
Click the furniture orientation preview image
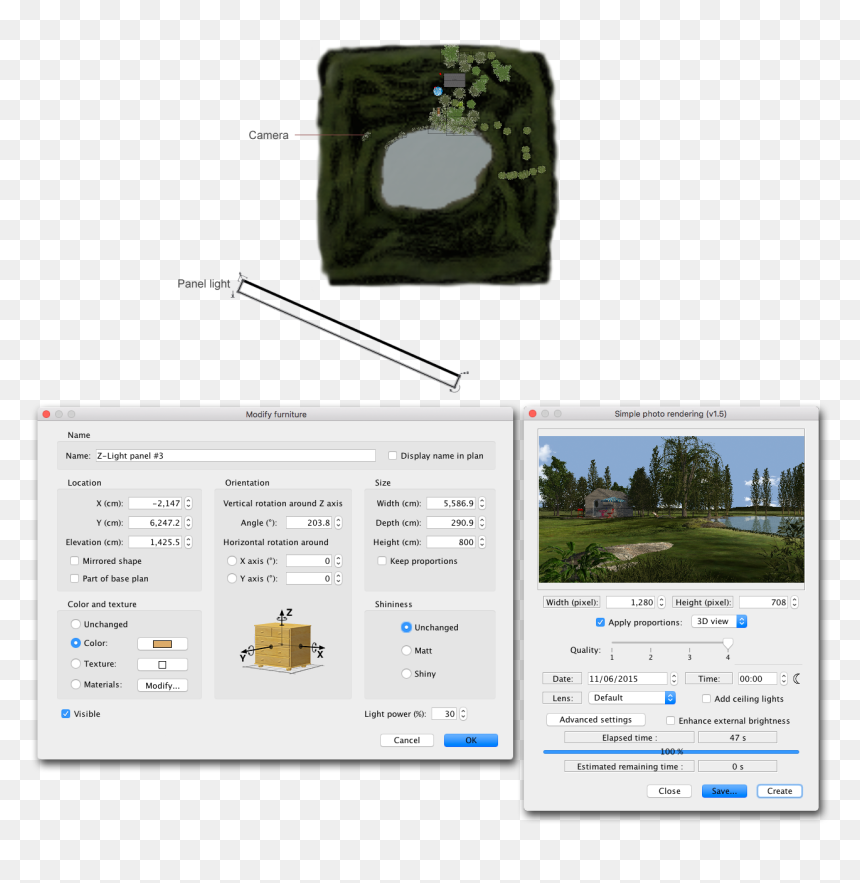283,641
